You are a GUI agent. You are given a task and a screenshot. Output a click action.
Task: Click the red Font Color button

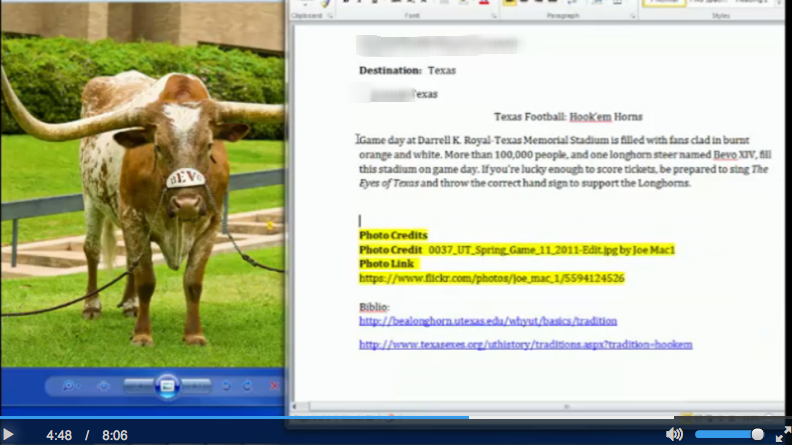[483, 3]
